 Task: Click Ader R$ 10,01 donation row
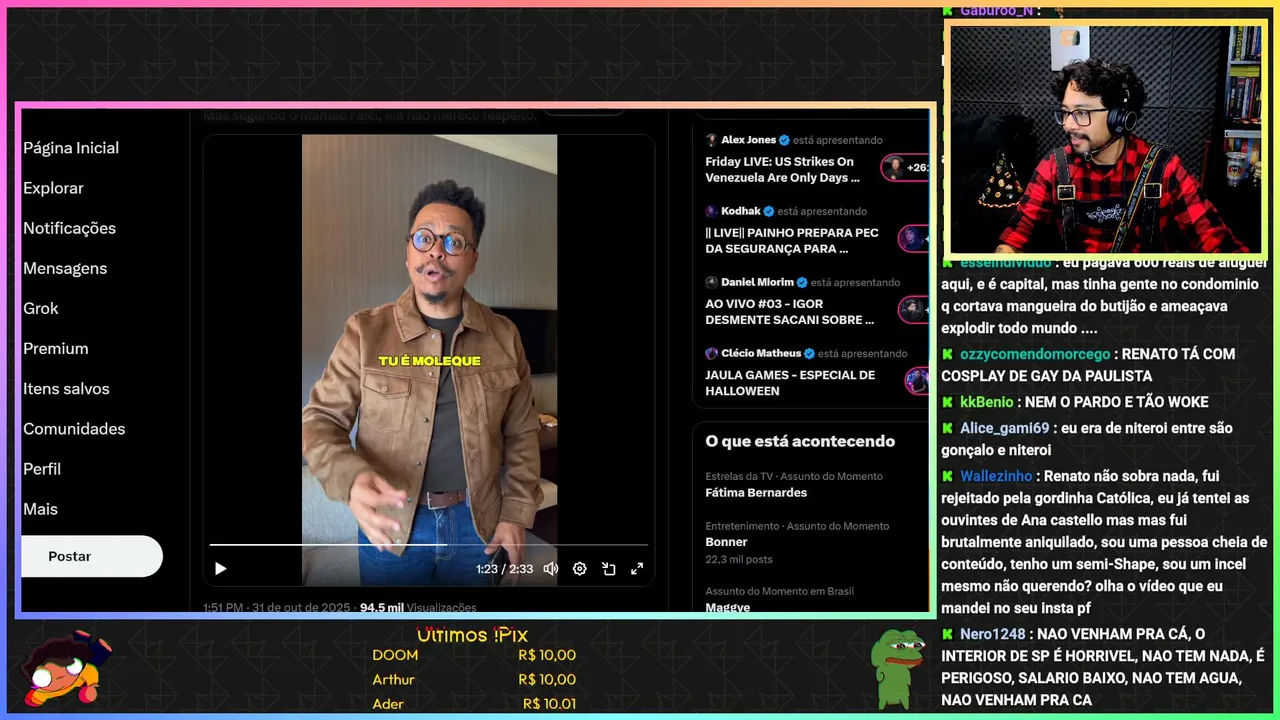[x=474, y=704]
